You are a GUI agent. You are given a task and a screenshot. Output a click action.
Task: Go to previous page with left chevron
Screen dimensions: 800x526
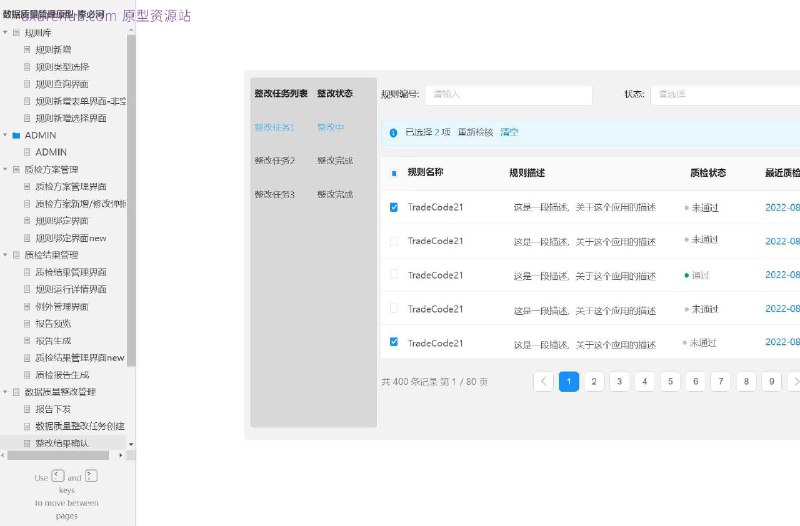[543, 382]
